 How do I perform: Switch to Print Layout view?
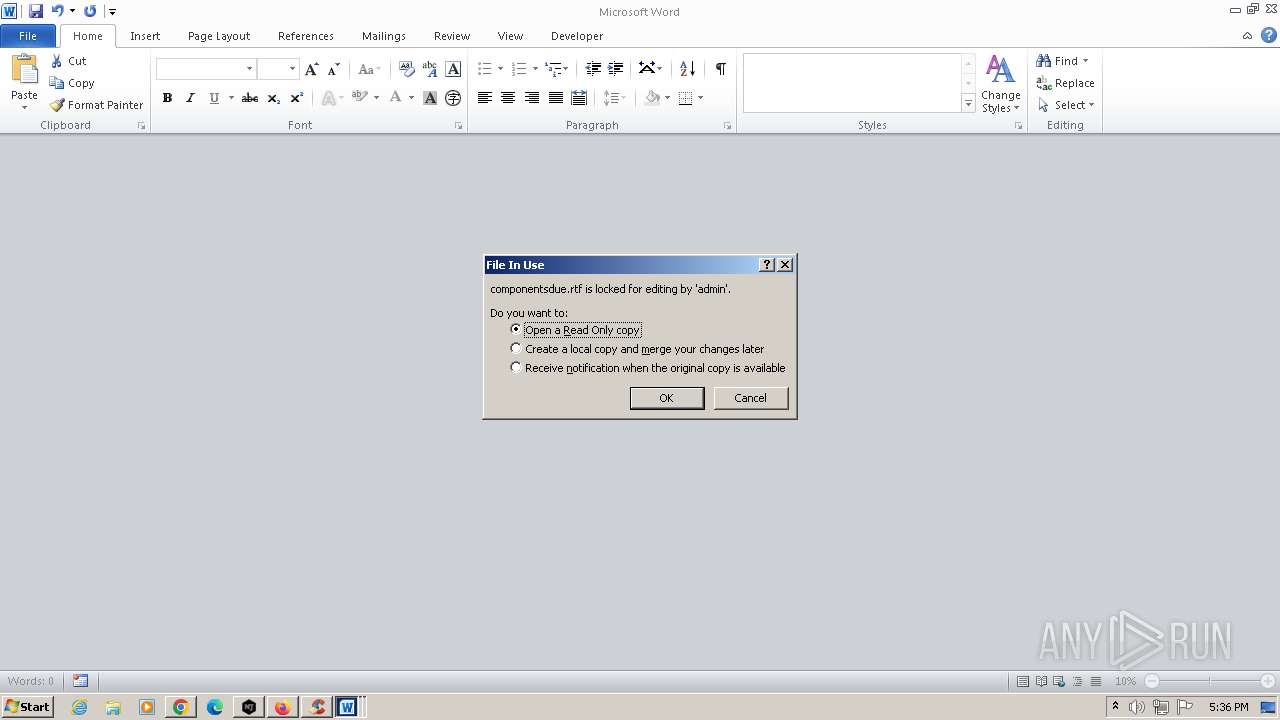(1023, 681)
